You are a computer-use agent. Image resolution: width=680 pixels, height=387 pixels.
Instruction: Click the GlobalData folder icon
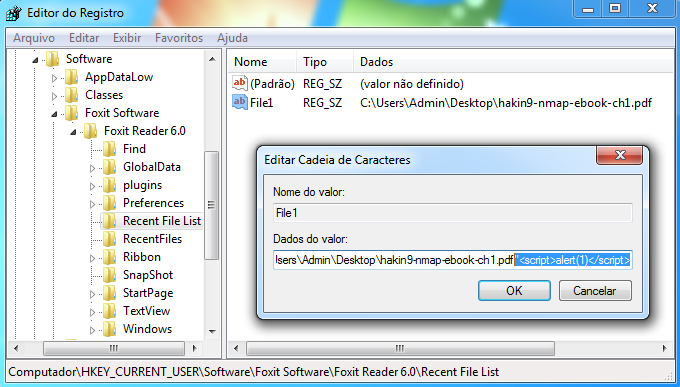(110, 167)
